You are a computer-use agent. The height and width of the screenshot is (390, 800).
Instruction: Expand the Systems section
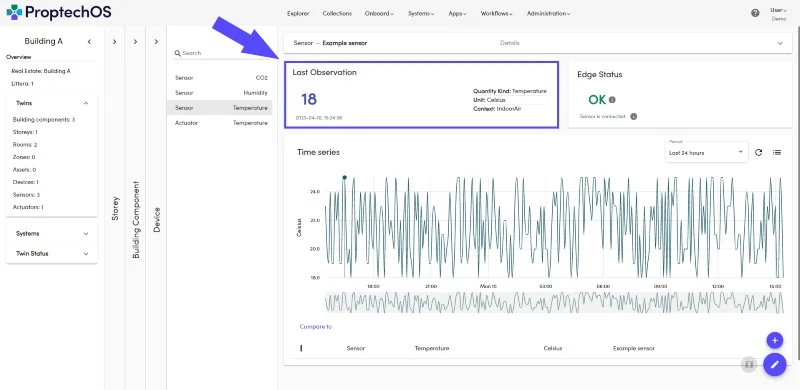click(x=86, y=234)
